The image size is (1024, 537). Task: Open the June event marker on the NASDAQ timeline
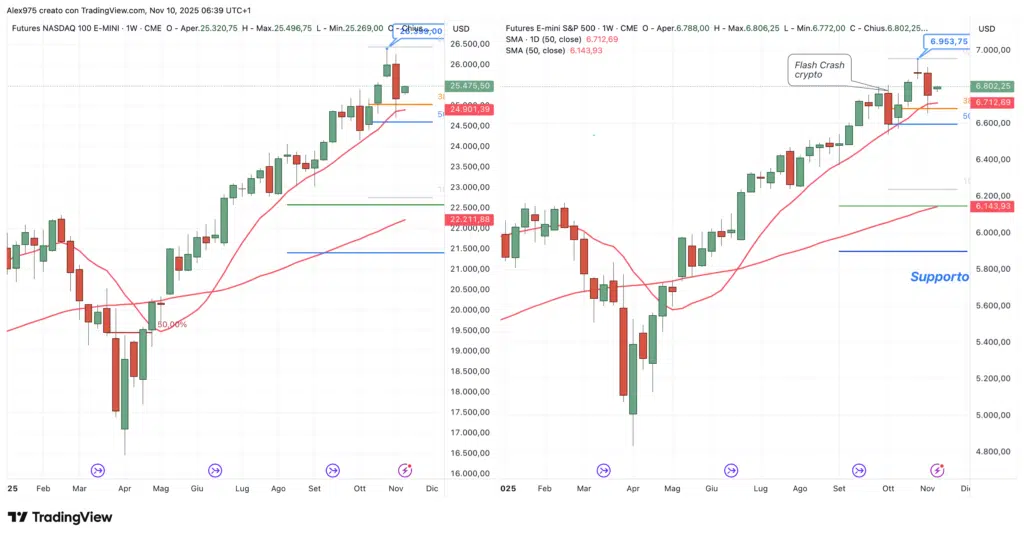point(215,470)
